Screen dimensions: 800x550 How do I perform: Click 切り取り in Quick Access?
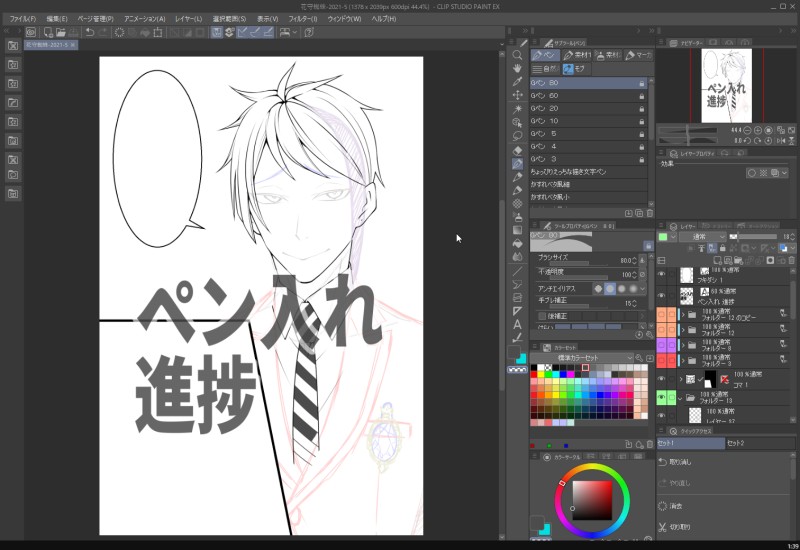(x=674, y=527)
